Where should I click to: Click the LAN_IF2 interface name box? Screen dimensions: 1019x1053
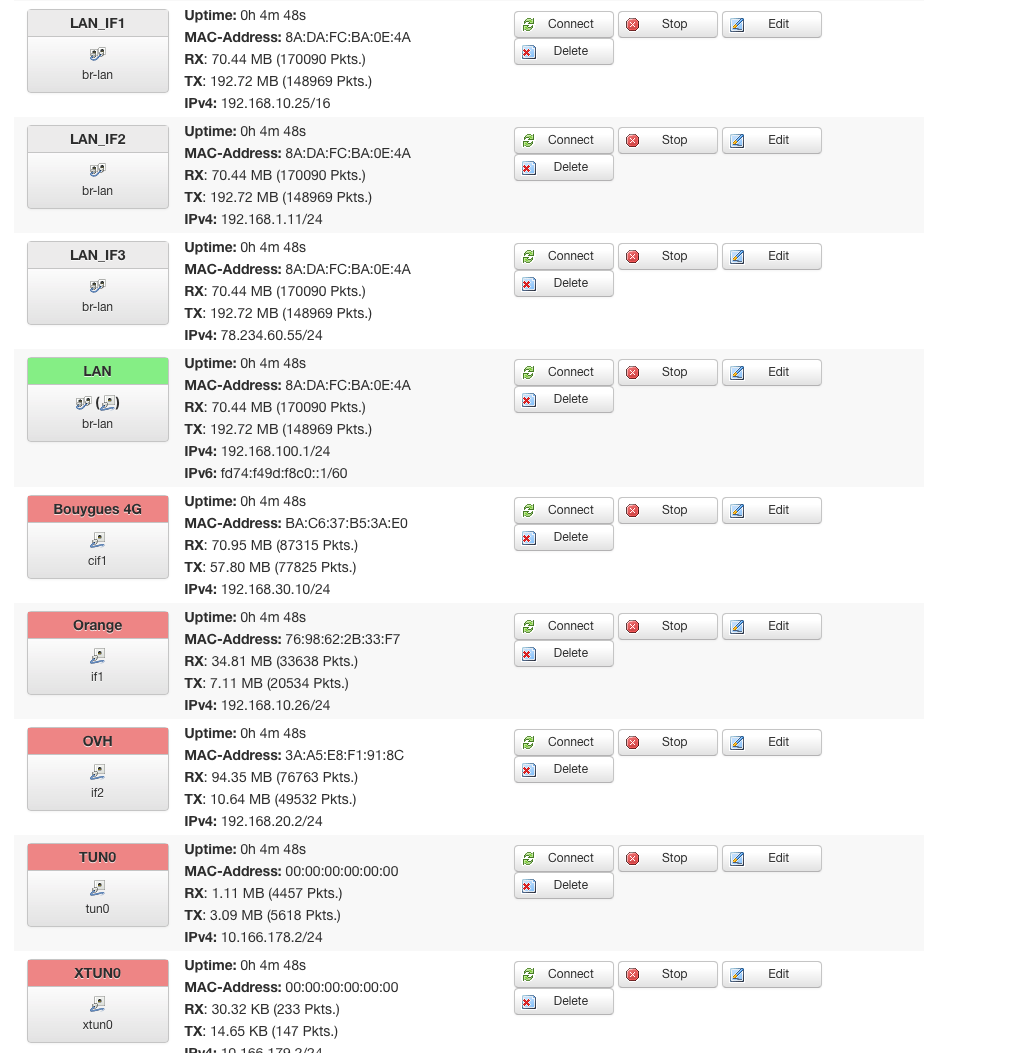(x=97, y=139)
